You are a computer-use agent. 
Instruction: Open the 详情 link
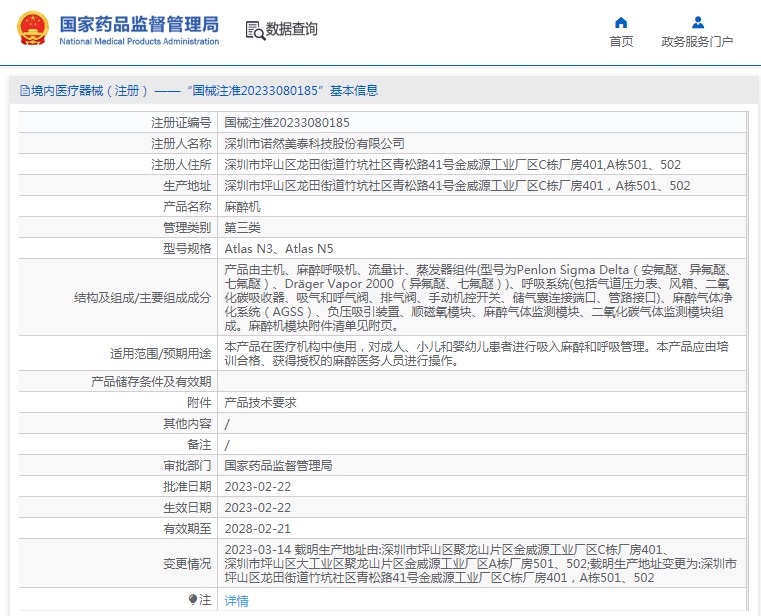tap(236, 601)
